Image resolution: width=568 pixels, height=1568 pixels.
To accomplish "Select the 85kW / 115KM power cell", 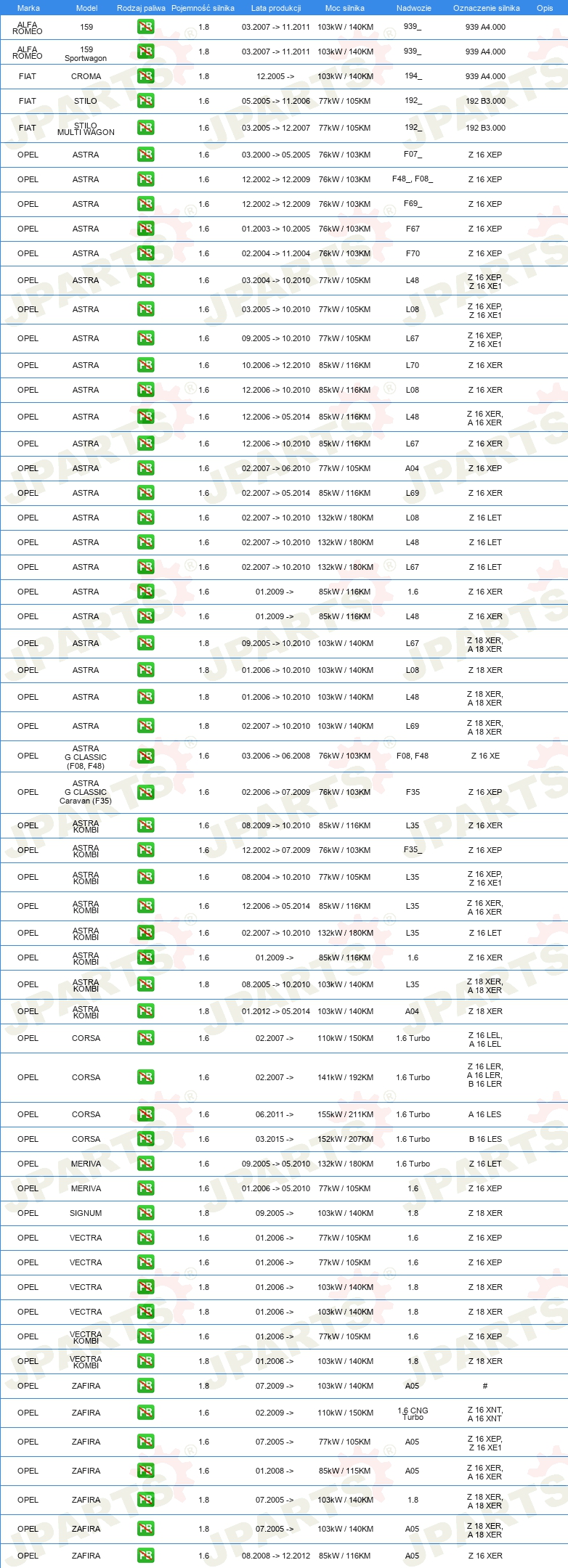I will 345,1471.
